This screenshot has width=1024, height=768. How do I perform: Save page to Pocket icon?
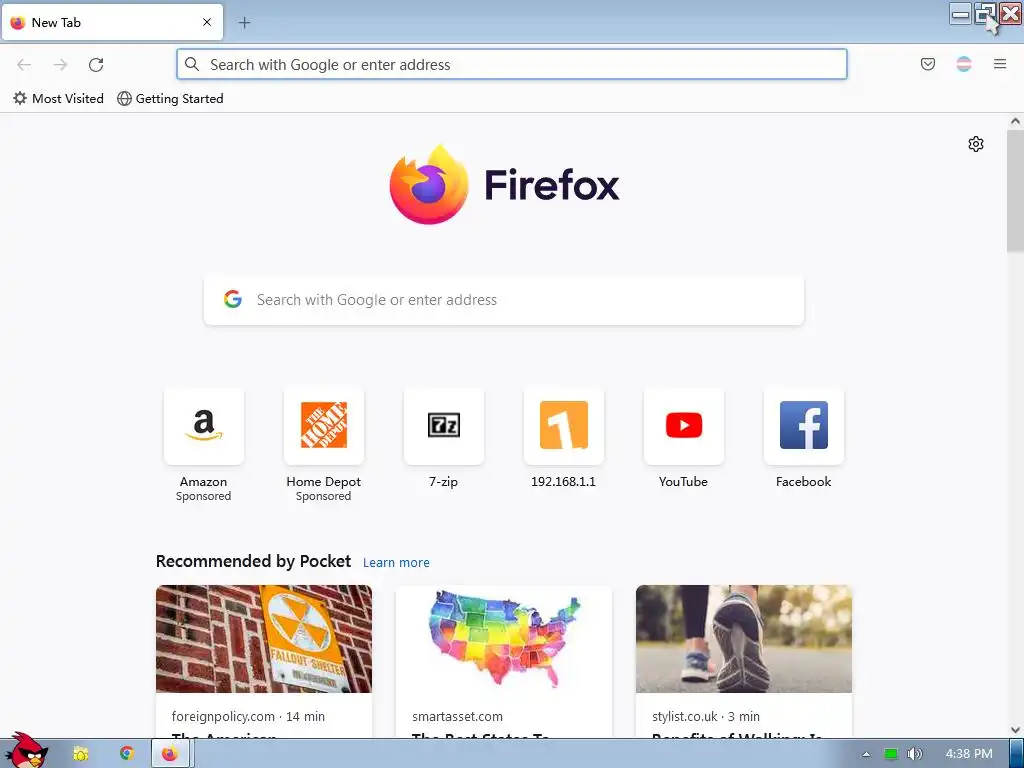927,64
